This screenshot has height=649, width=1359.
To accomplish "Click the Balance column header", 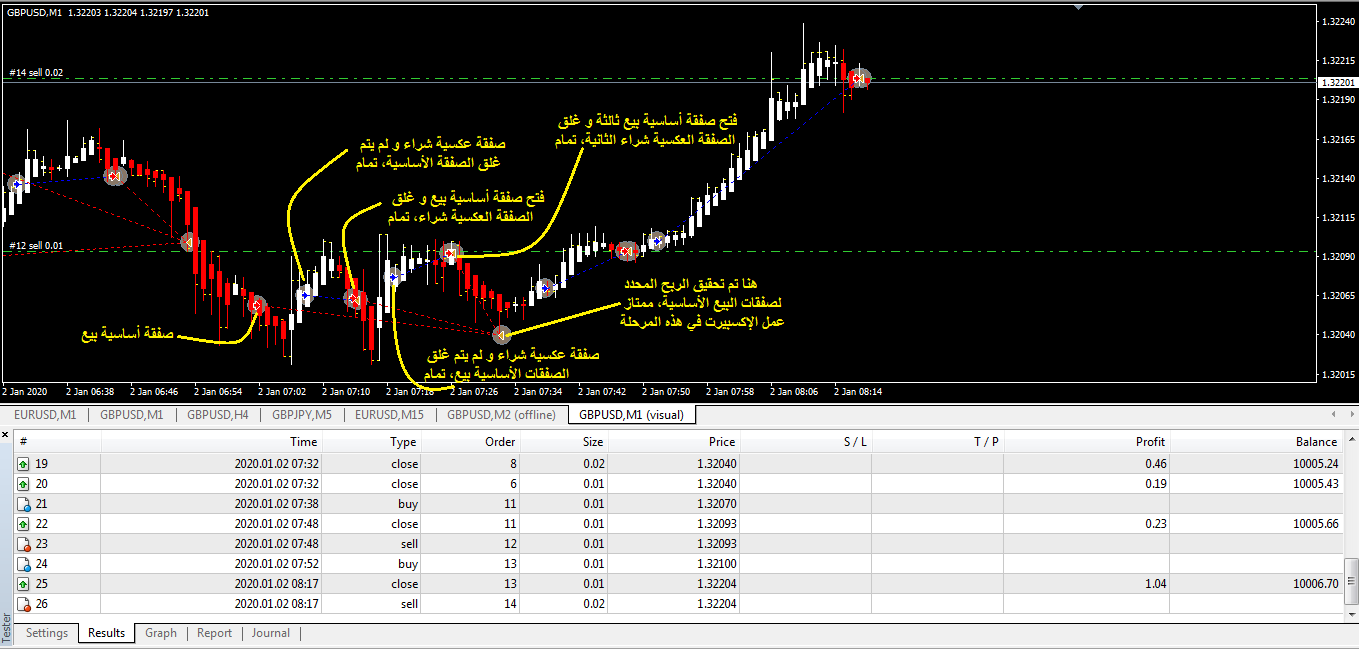I will 1315,441.
